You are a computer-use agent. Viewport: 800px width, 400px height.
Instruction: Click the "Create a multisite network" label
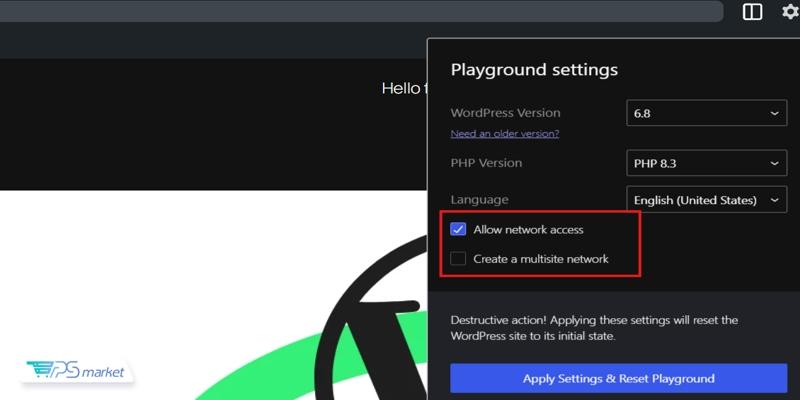tap(541, 259)
